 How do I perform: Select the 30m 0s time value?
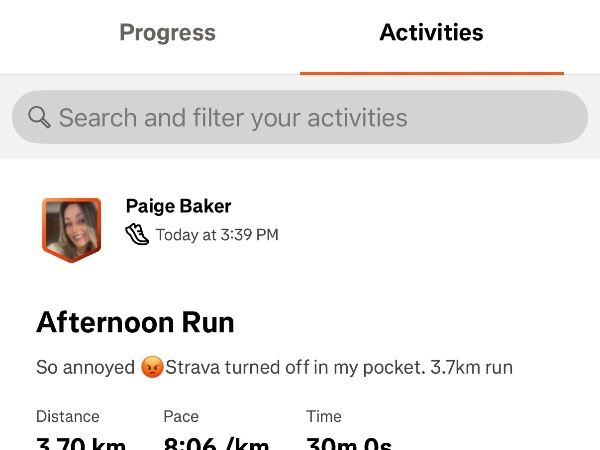click(349, 444)
